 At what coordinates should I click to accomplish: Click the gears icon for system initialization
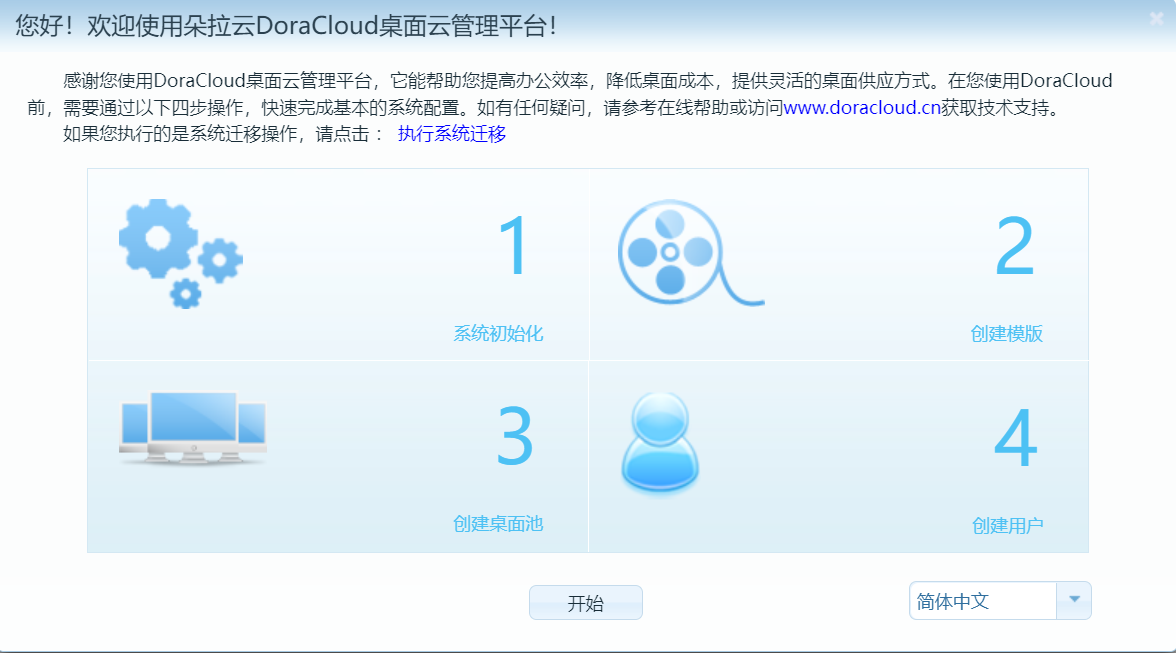(x=180, y=253)
